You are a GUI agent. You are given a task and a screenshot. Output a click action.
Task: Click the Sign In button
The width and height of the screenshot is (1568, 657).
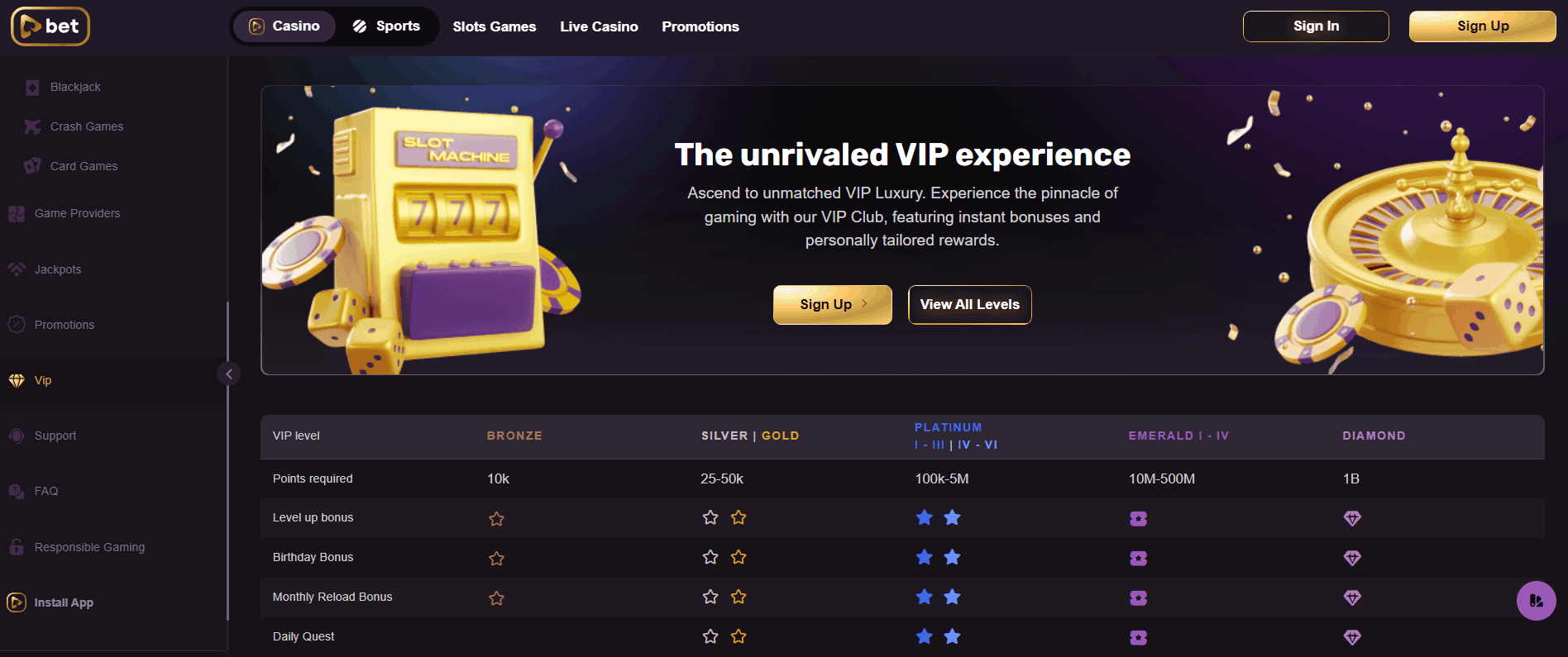[x=1316, y=26]
